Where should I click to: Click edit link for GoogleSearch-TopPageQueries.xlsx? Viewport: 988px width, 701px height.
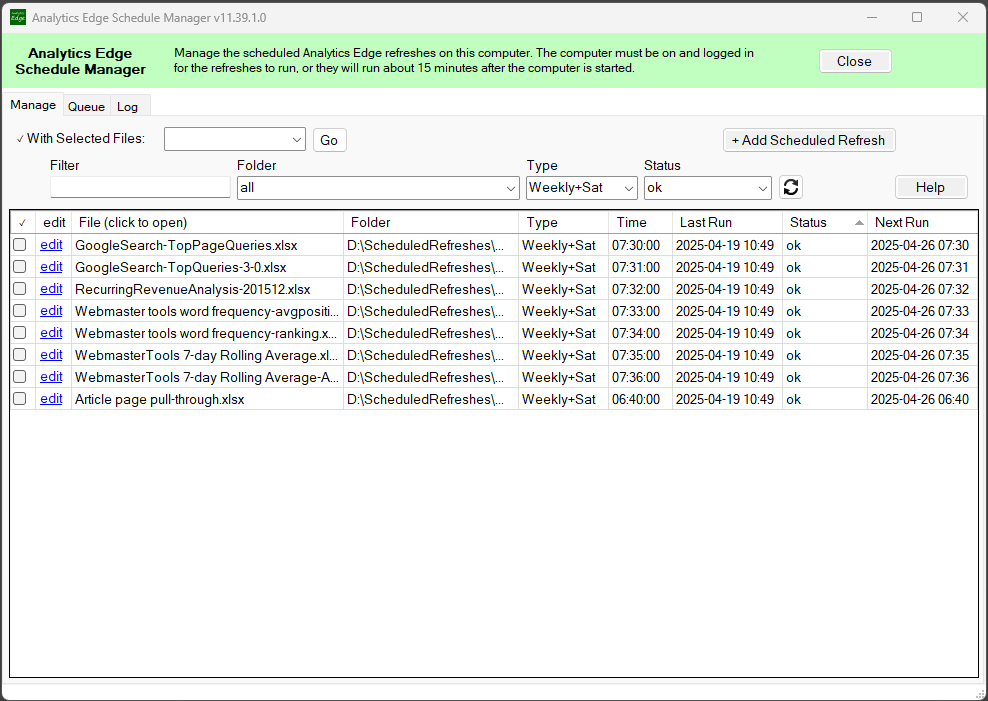tap(51, 244)
